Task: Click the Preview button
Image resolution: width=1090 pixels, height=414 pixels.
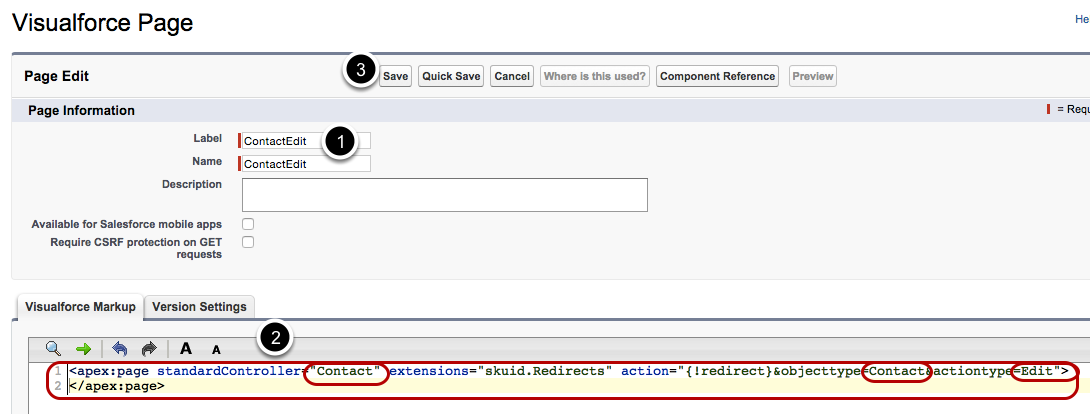Action: (813, 76)
